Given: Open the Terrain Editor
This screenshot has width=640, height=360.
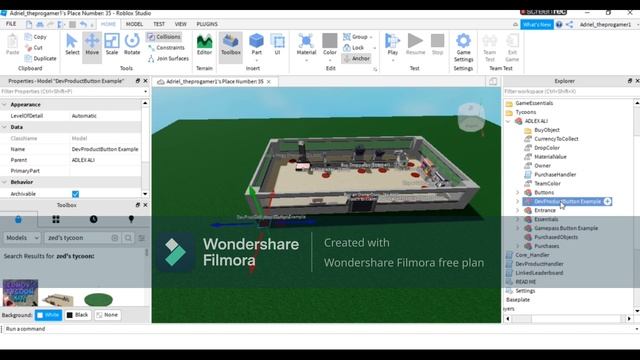Looking at the screenshot, I should tap(204, 44).
